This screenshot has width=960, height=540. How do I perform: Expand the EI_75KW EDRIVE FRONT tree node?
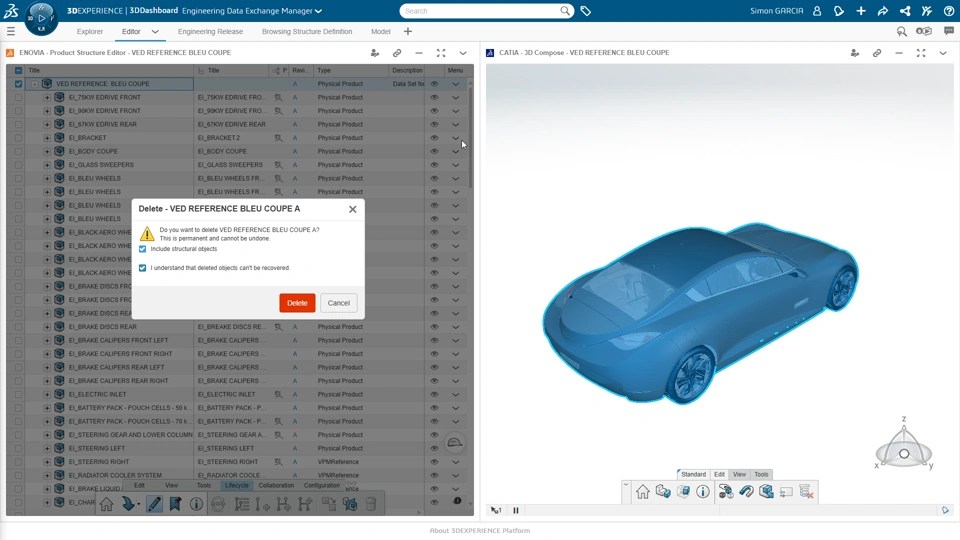point(47,97)
